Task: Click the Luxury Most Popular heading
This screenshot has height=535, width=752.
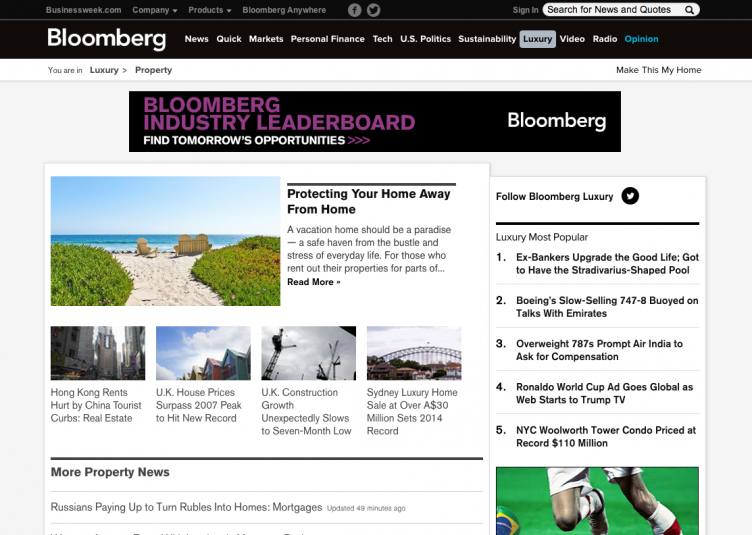Action: coord(541,237)
